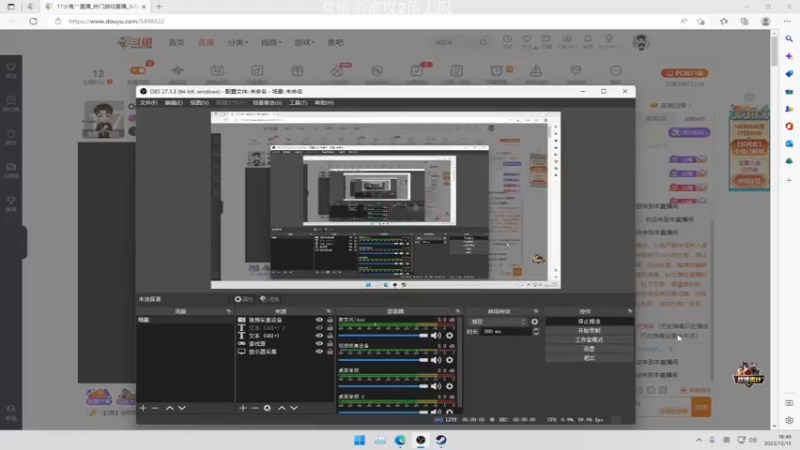Open user avatar in Douyu header
Image resolution: width=800 pixels, height=450 pixels.
pos(641,42)
